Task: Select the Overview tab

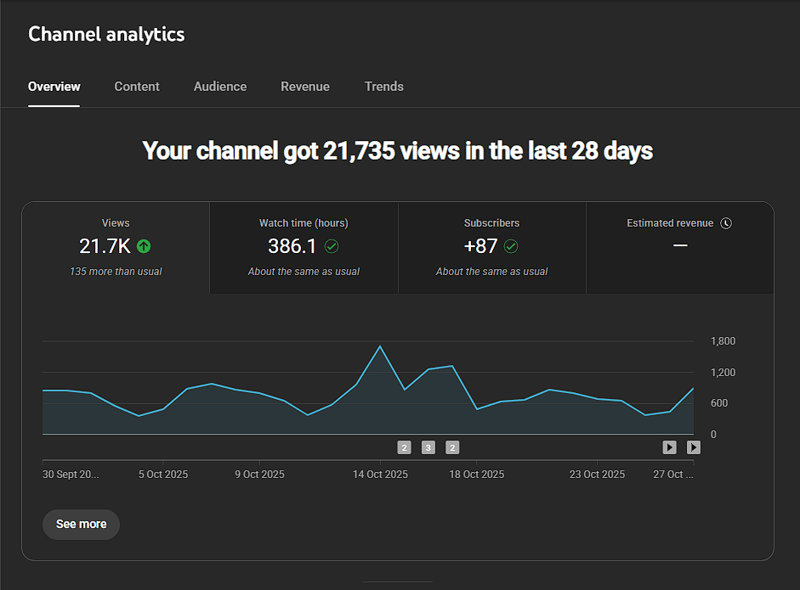Action: click(54, 87)
